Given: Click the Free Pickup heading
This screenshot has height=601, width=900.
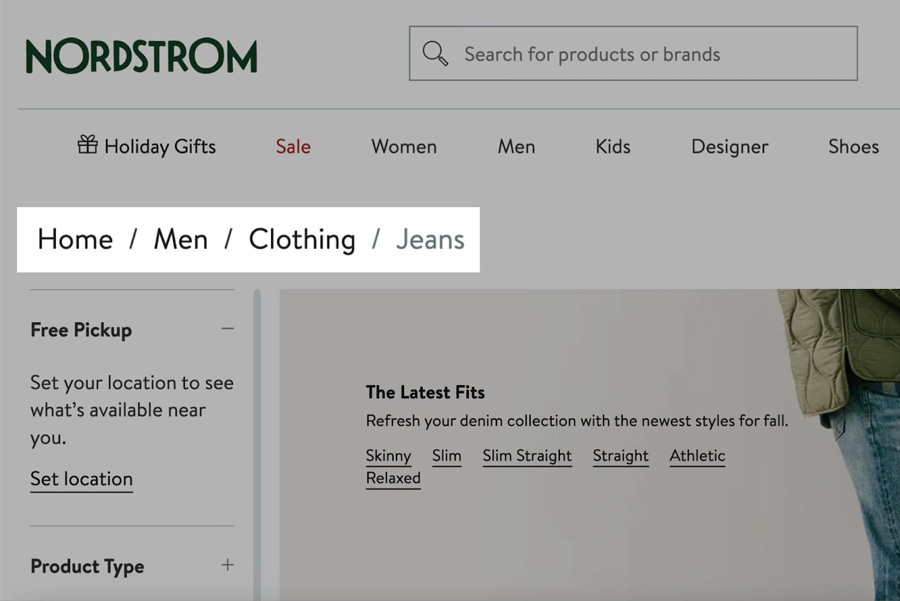Looking at the screenshot, I should click(x=81, y=330).
